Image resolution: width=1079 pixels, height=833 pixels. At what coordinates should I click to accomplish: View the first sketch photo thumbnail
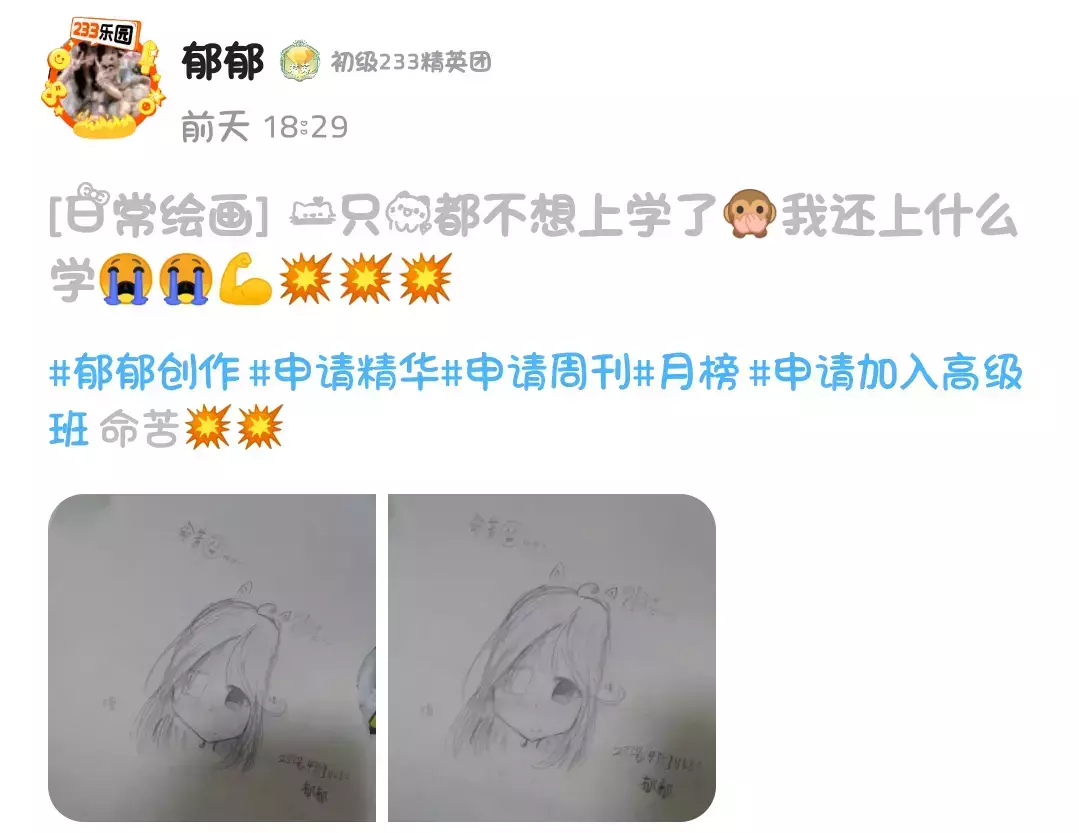point(212,658)
